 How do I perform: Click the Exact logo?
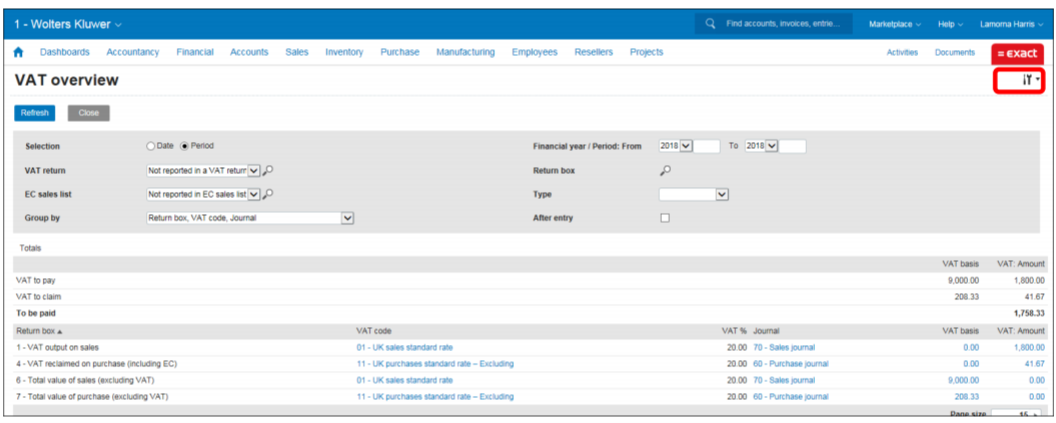(1017, 53)
